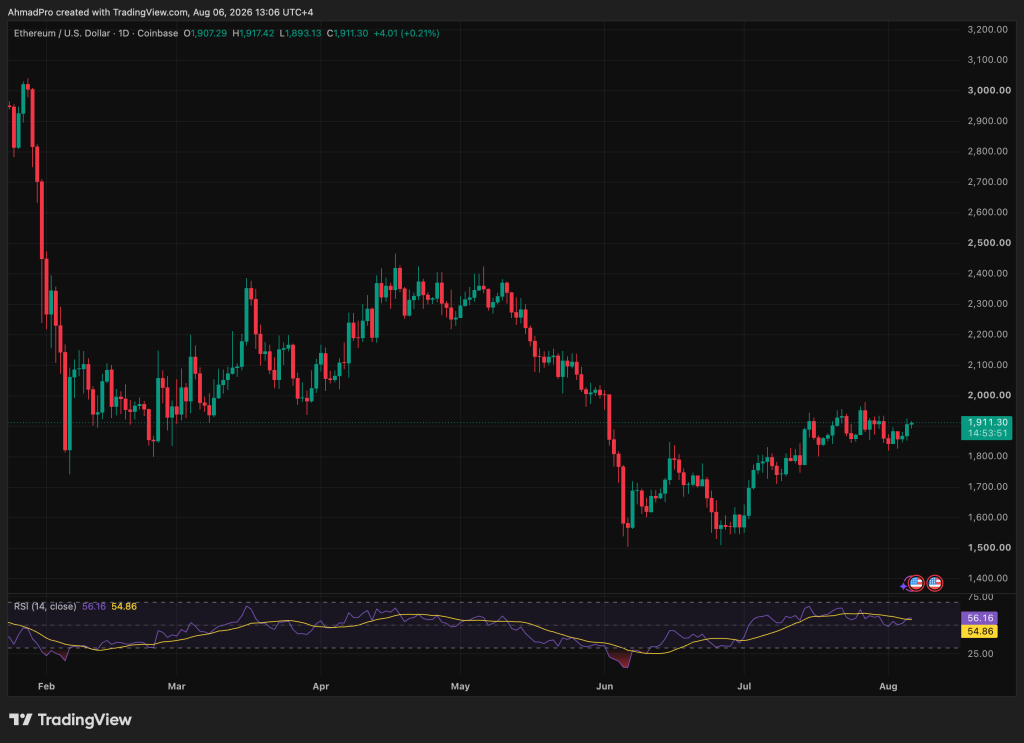Click the green 1,911.30 current price tag
1024x743 pixels.
(987, 422)
